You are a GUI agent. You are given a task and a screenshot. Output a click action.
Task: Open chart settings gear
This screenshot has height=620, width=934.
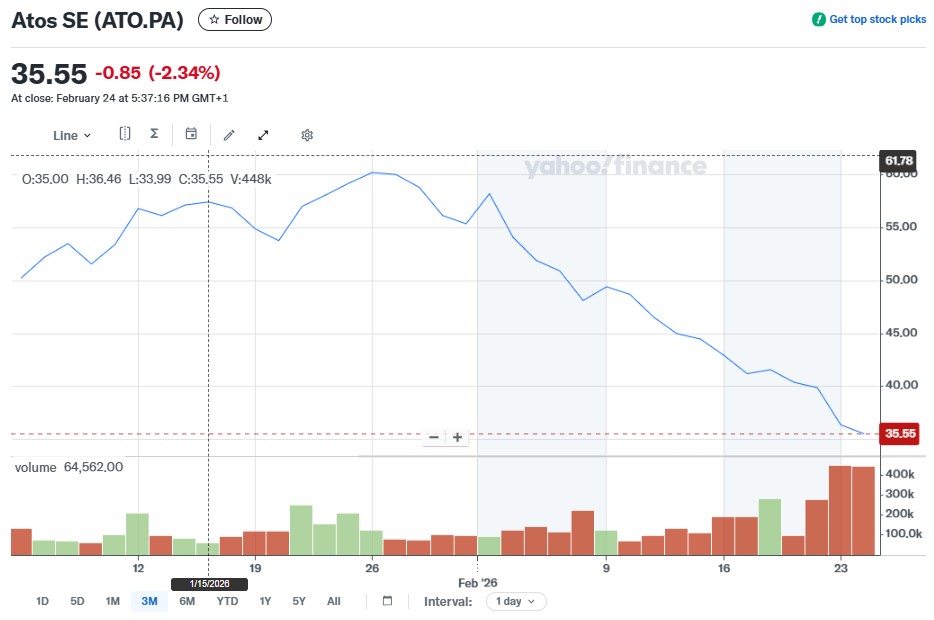point(307,135)
